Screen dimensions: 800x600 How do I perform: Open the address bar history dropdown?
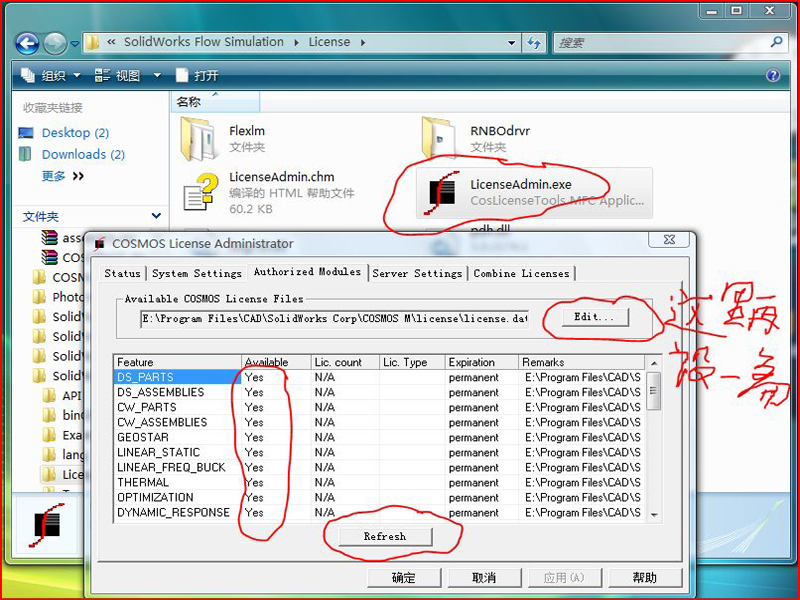(x=511, y=43)
